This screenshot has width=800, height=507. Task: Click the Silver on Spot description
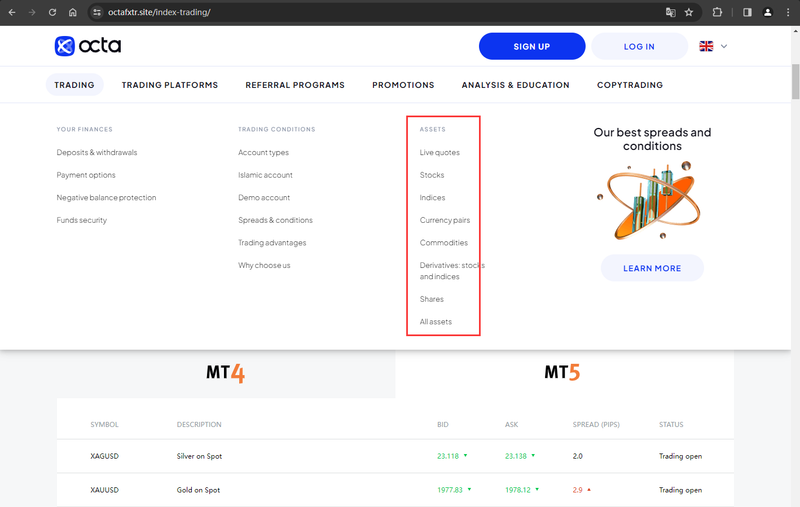tap(199, 456)
